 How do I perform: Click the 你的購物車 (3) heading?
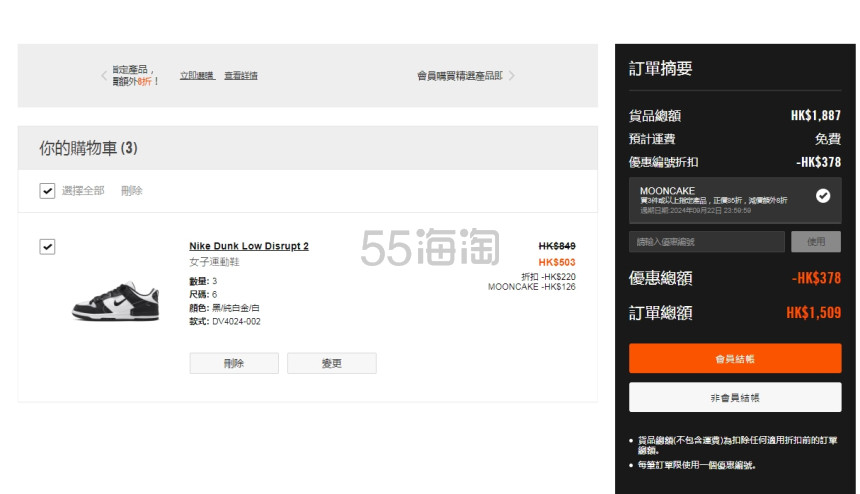(88, 148)
